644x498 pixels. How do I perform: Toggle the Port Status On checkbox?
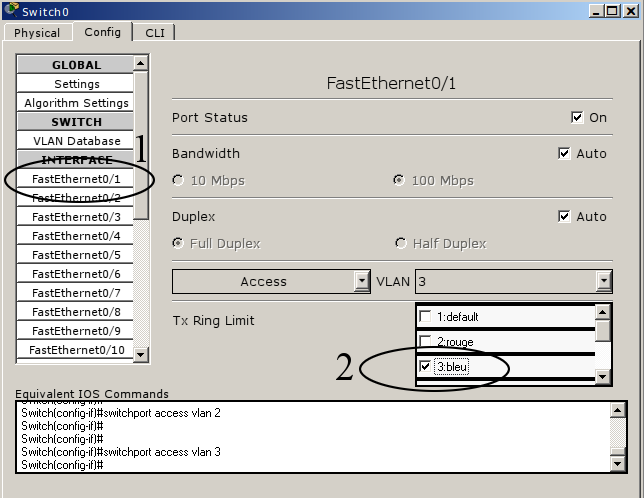577,117
